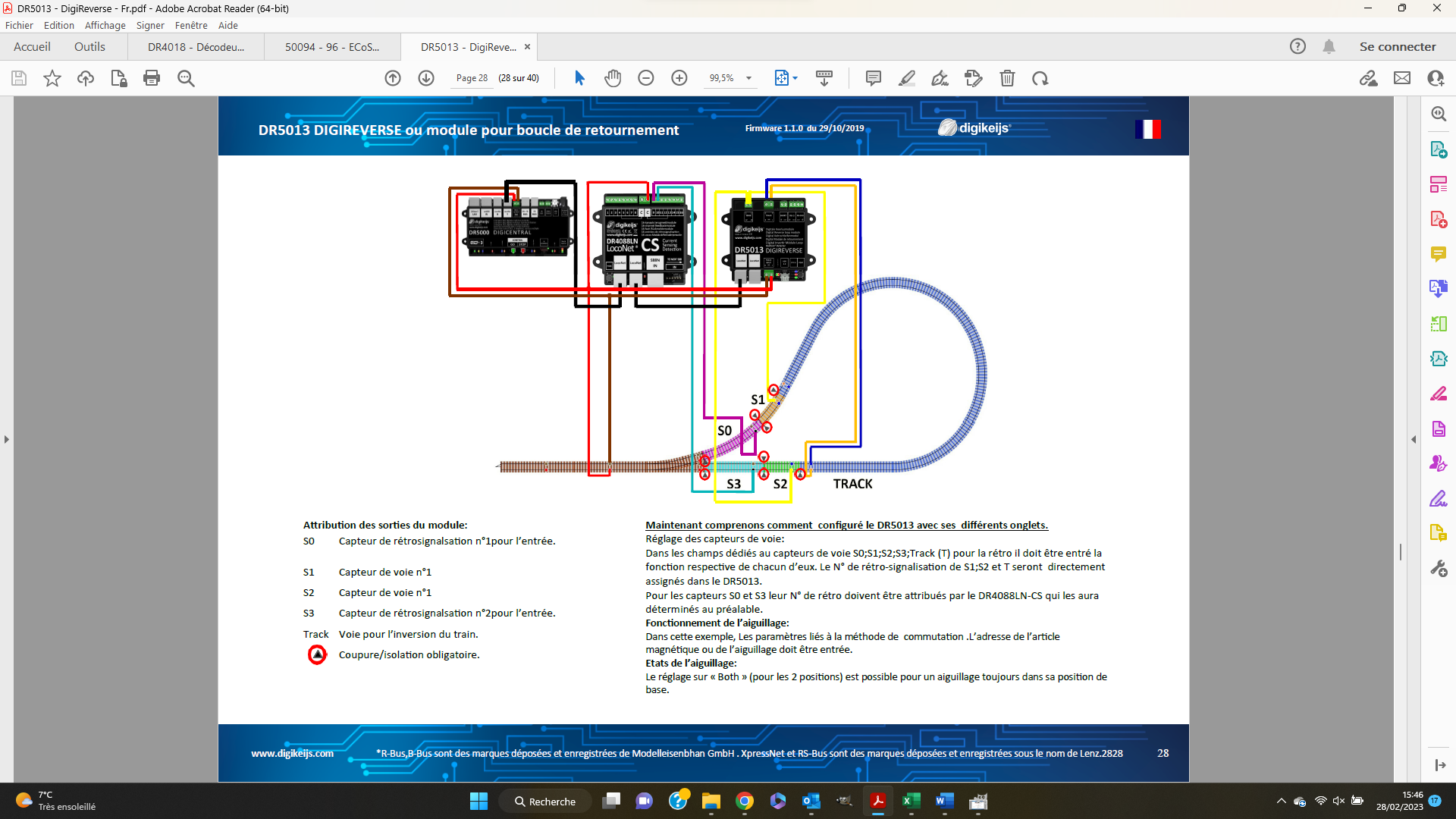Zoom out with minus icon
The width and height of the screenshot is (1456, 819).
[x=646, y=78]
